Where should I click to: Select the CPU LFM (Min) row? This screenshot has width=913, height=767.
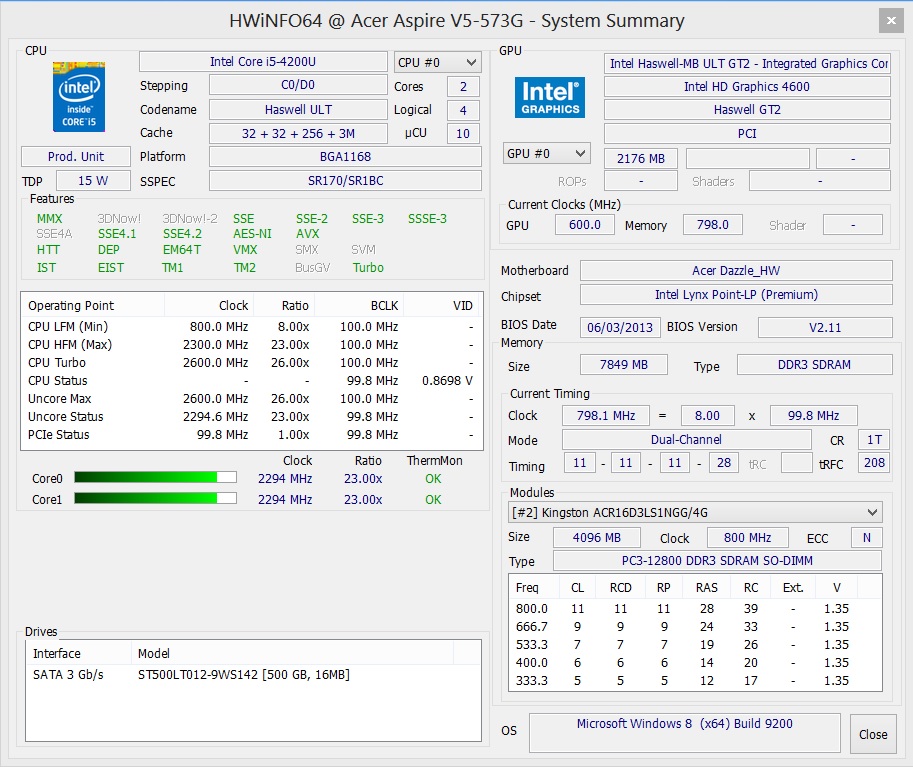[x=252, y=326]
